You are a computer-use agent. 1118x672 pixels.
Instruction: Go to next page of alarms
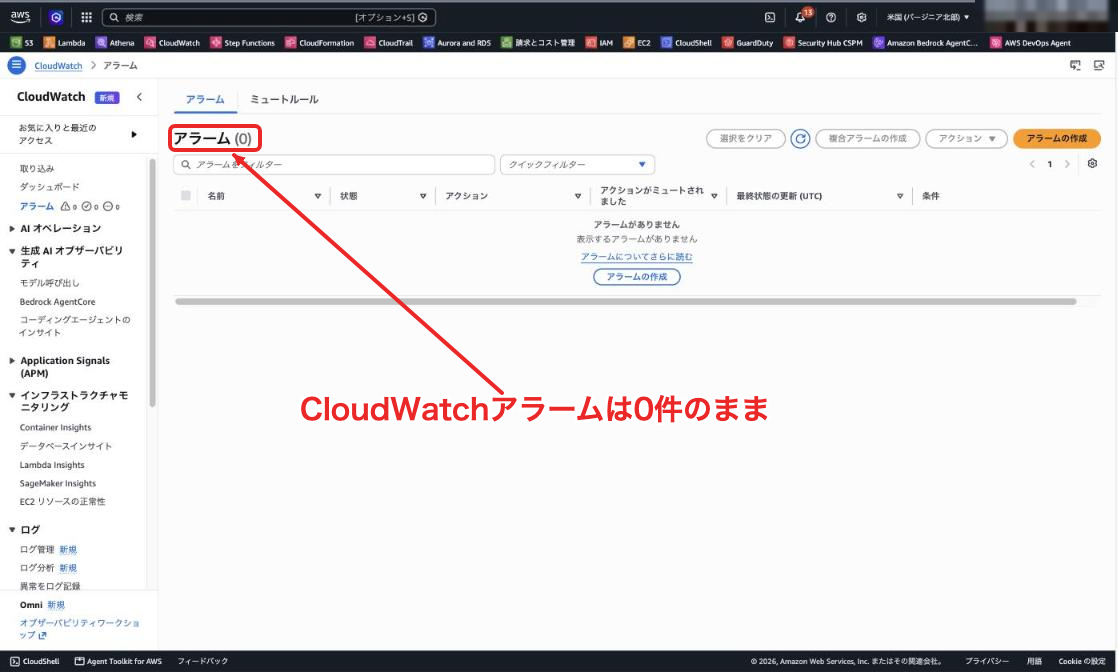click(x=1067, y=164)
